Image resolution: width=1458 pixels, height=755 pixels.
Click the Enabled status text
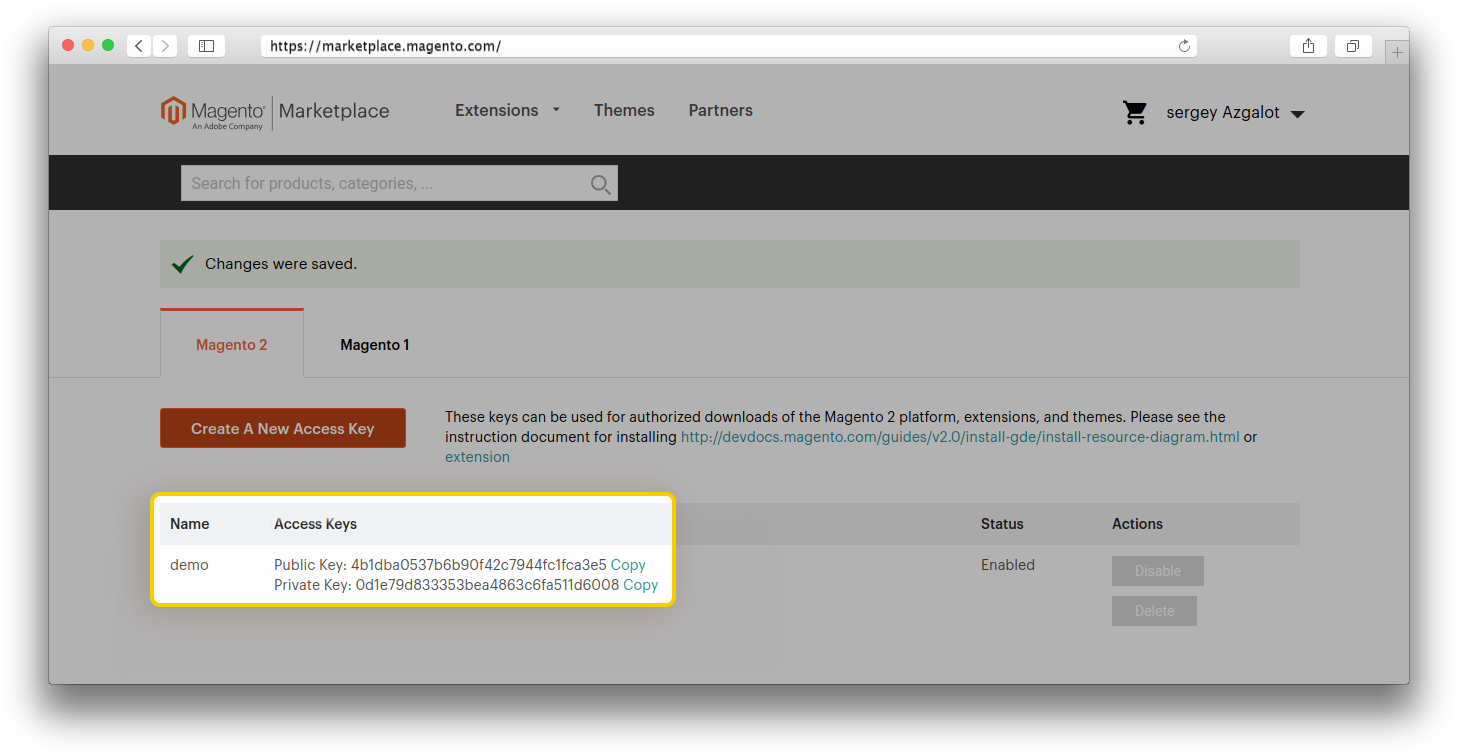(x=1008, y=565)
